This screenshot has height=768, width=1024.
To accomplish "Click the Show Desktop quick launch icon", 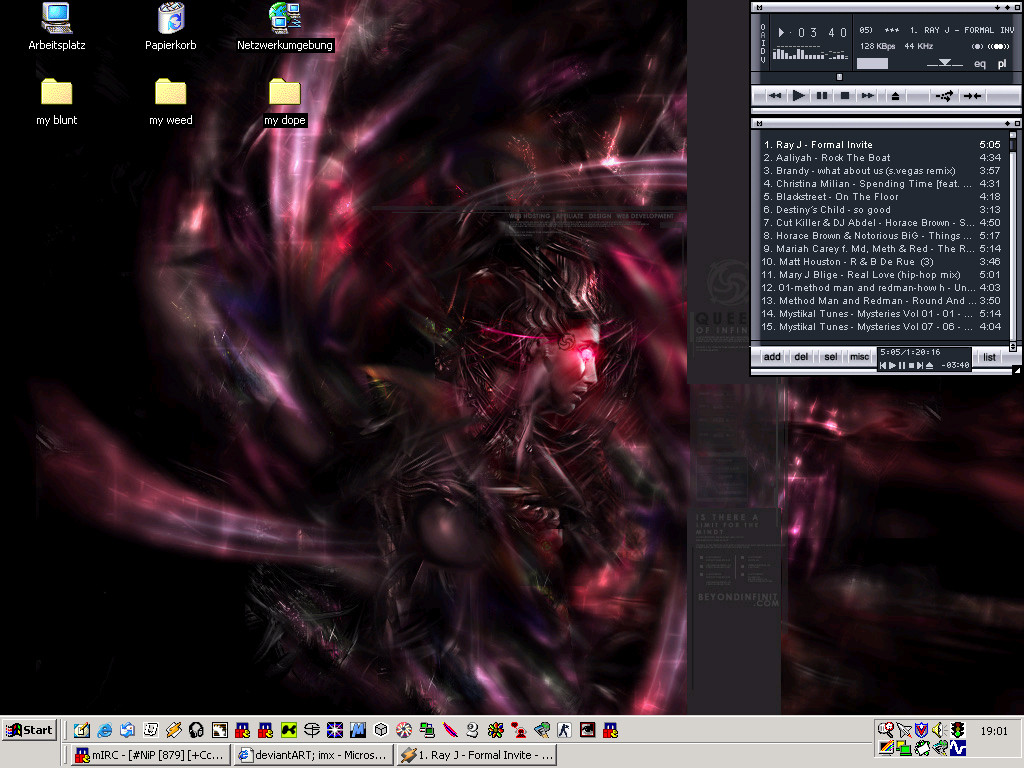I will pyautogui.click(x=82, y=730).
